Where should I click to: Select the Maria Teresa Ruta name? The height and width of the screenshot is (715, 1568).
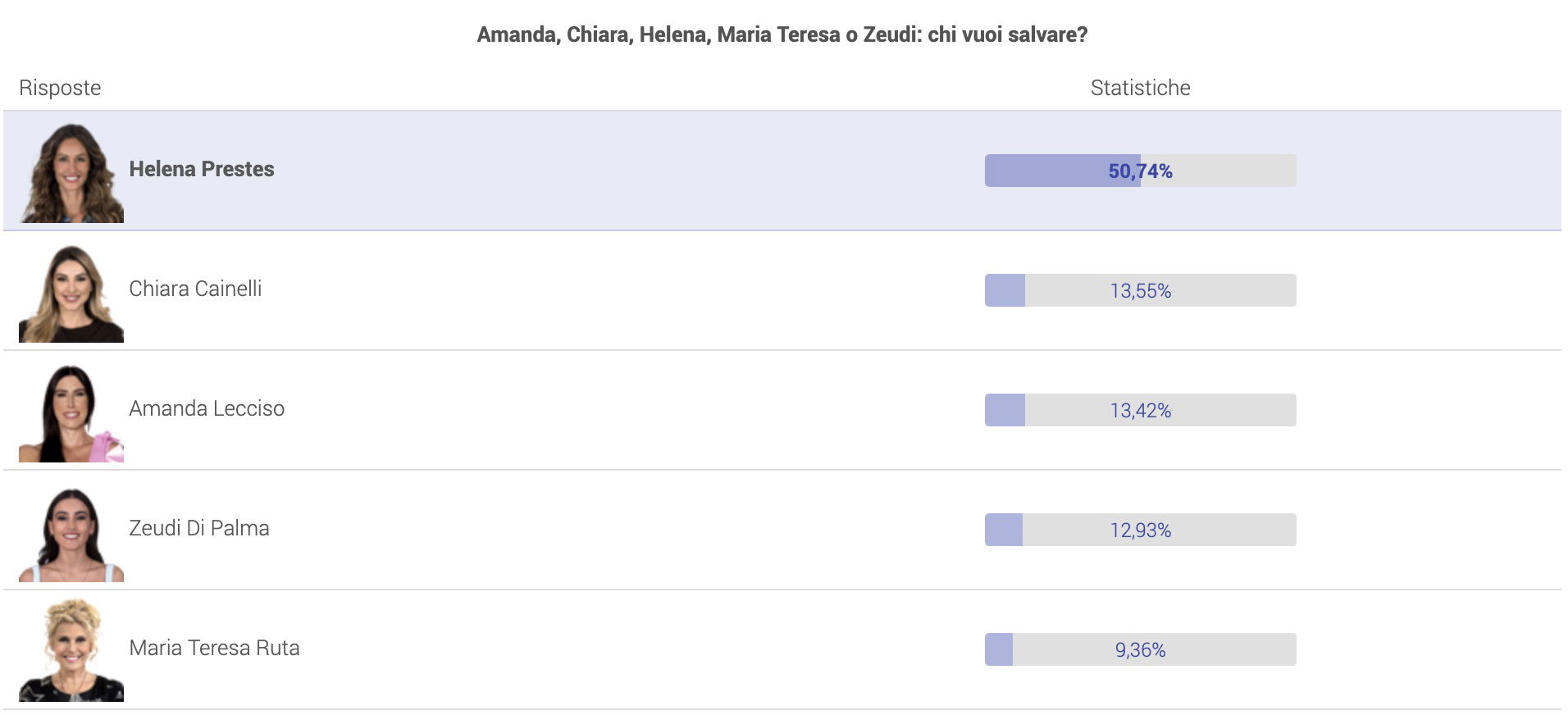214,648
